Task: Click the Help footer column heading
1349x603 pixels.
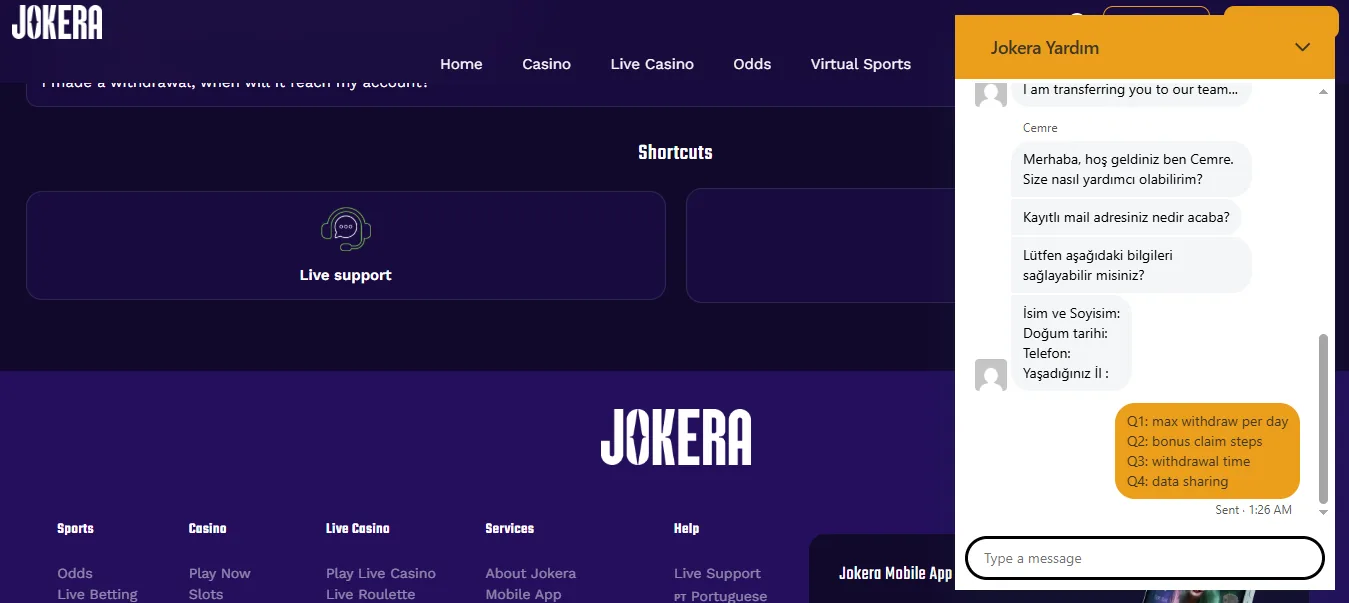Action: pos(686,528)
